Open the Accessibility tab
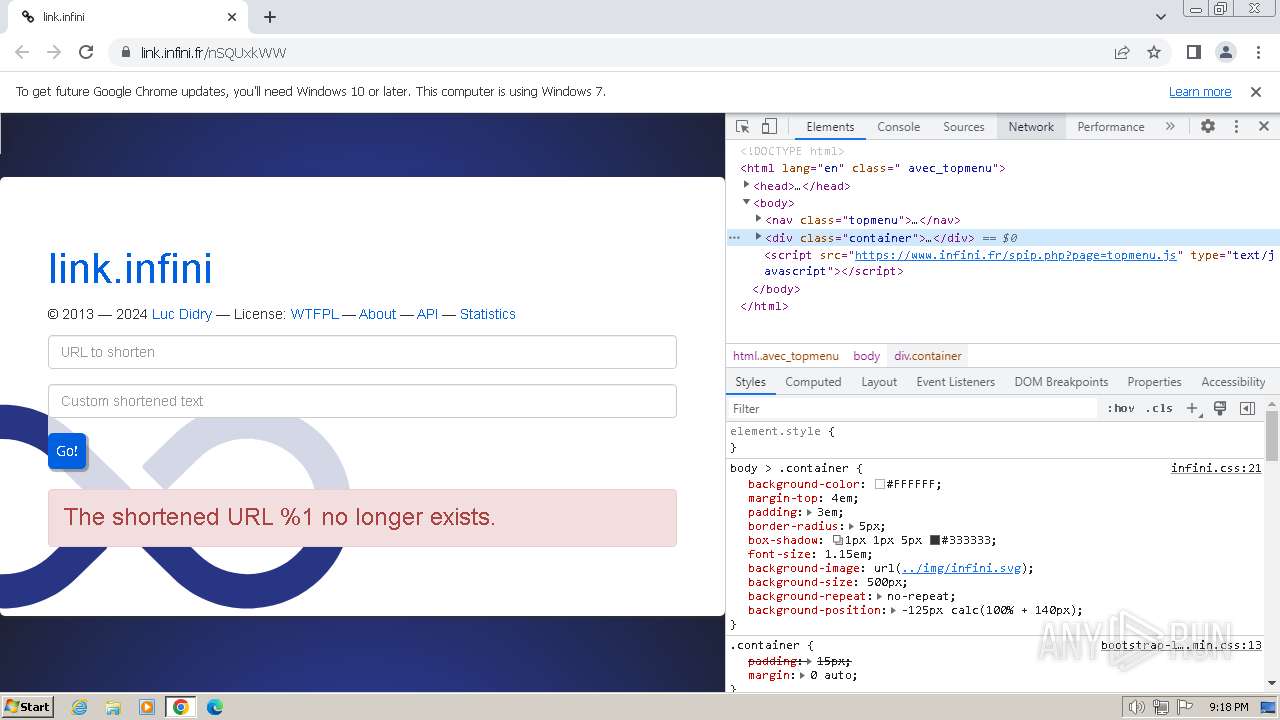 pyautogui.click(x=1233, y=382)
